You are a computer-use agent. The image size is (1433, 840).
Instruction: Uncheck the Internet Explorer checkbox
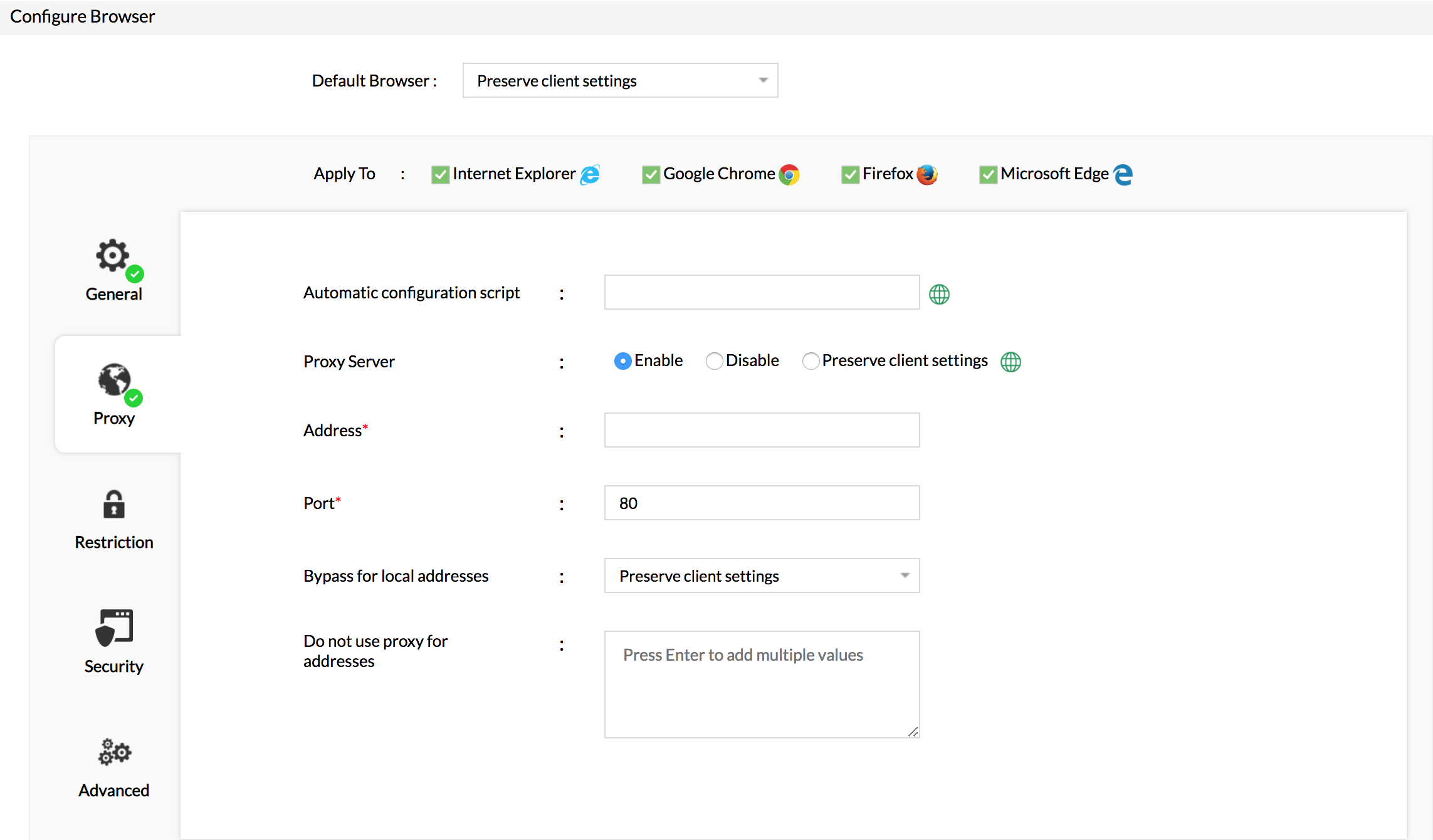coord(440,174)
